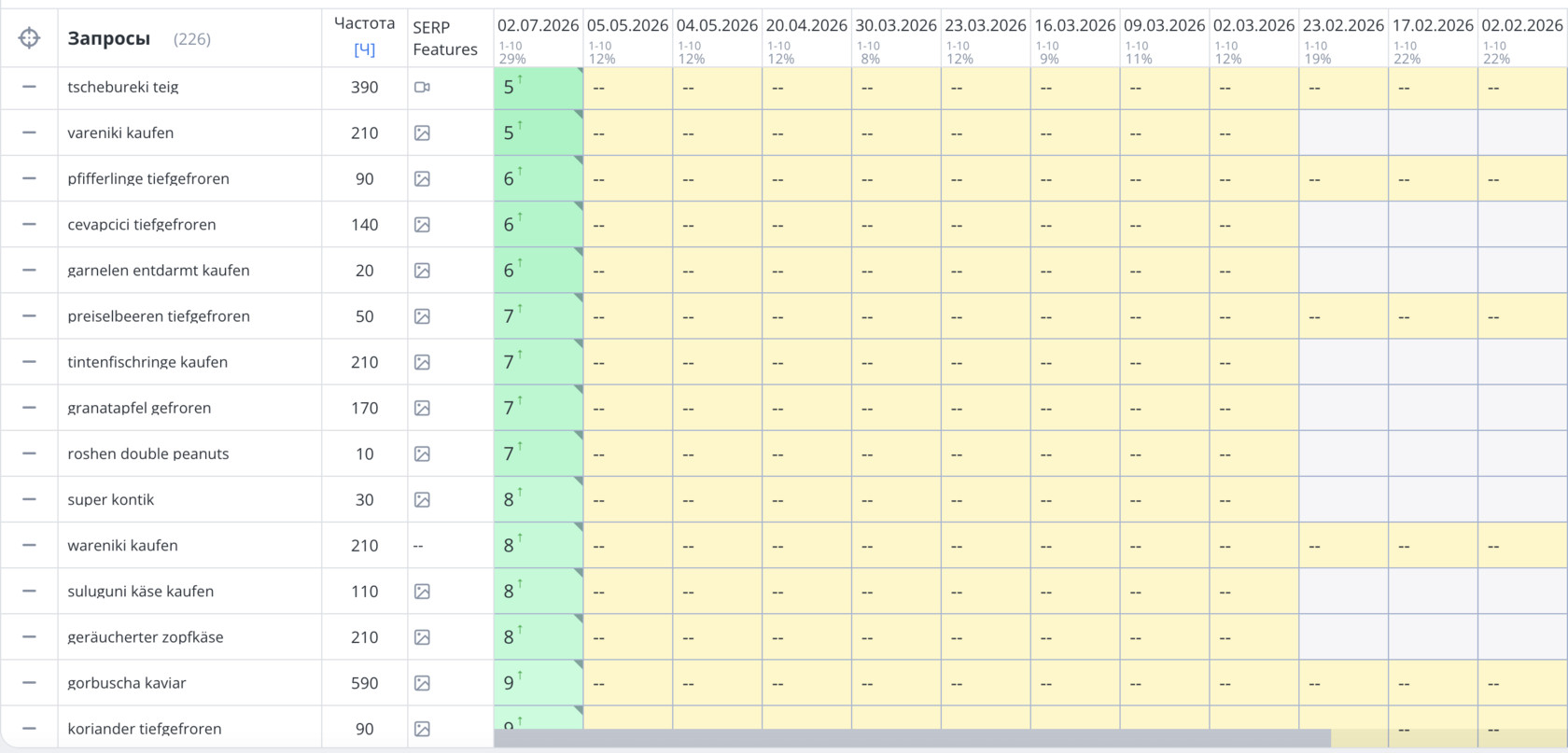Click image SERP icon for roshen double peanuts
Screen dimensions: 1568x753
[422, 453]
